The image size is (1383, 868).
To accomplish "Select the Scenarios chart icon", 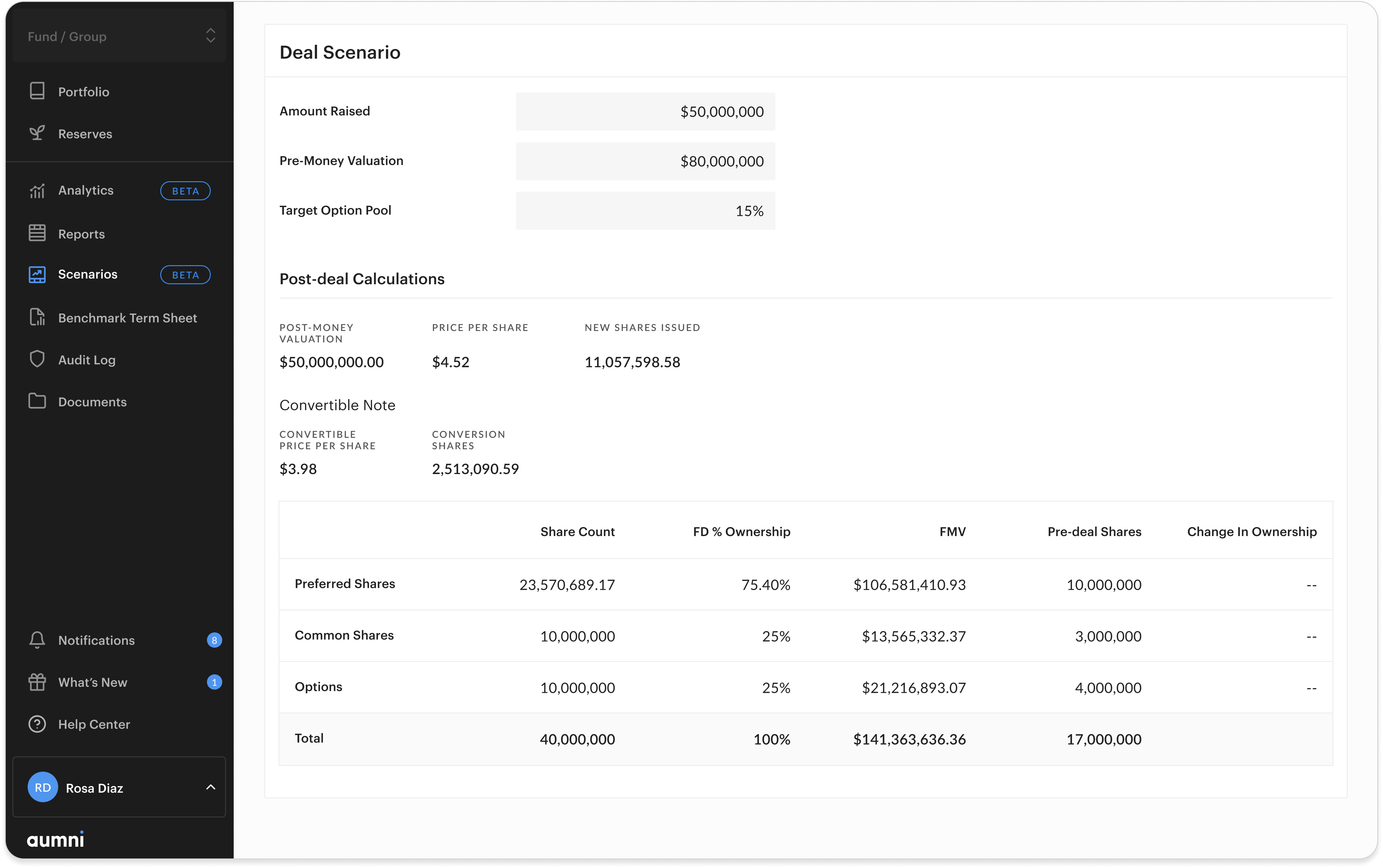I will tap(37, 274).
